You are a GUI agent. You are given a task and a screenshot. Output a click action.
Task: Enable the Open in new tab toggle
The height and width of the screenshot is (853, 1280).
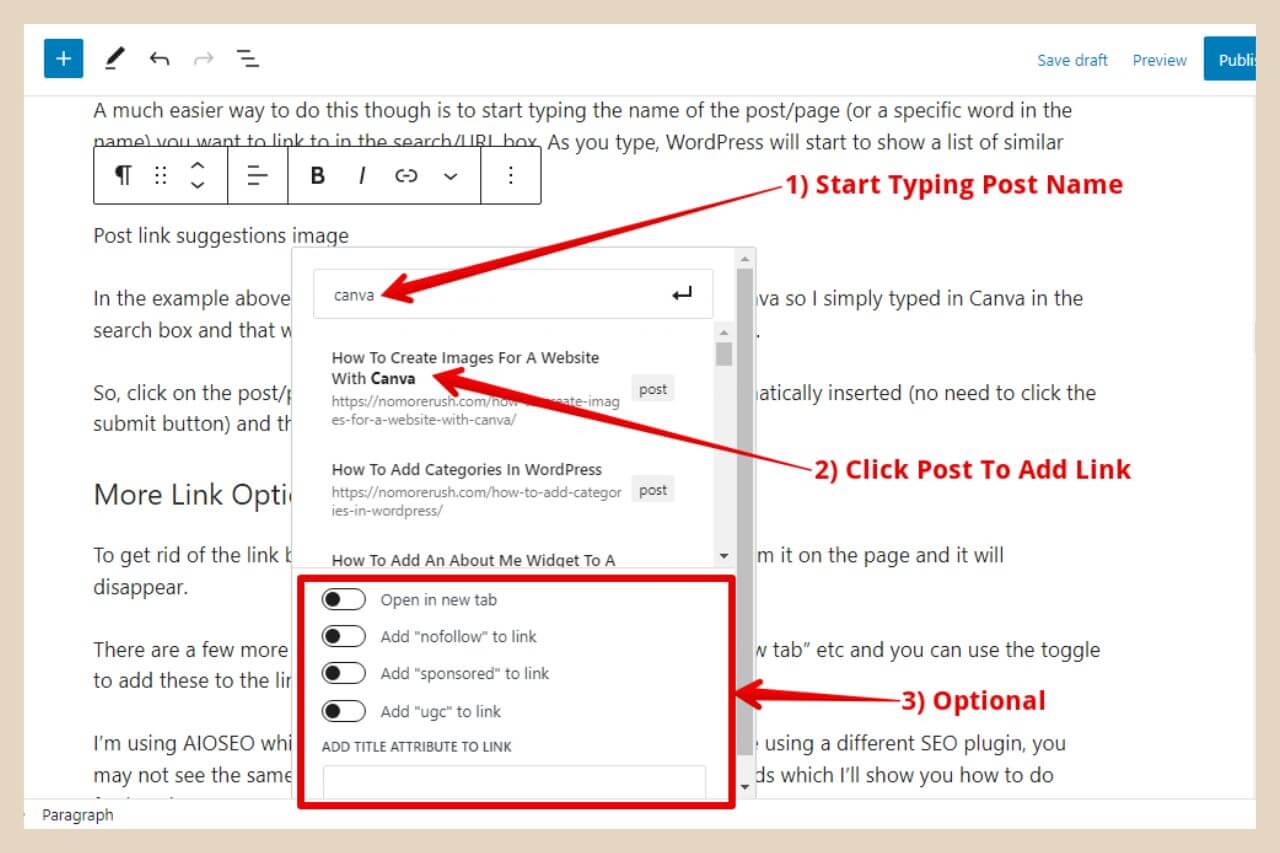(344, 598)
